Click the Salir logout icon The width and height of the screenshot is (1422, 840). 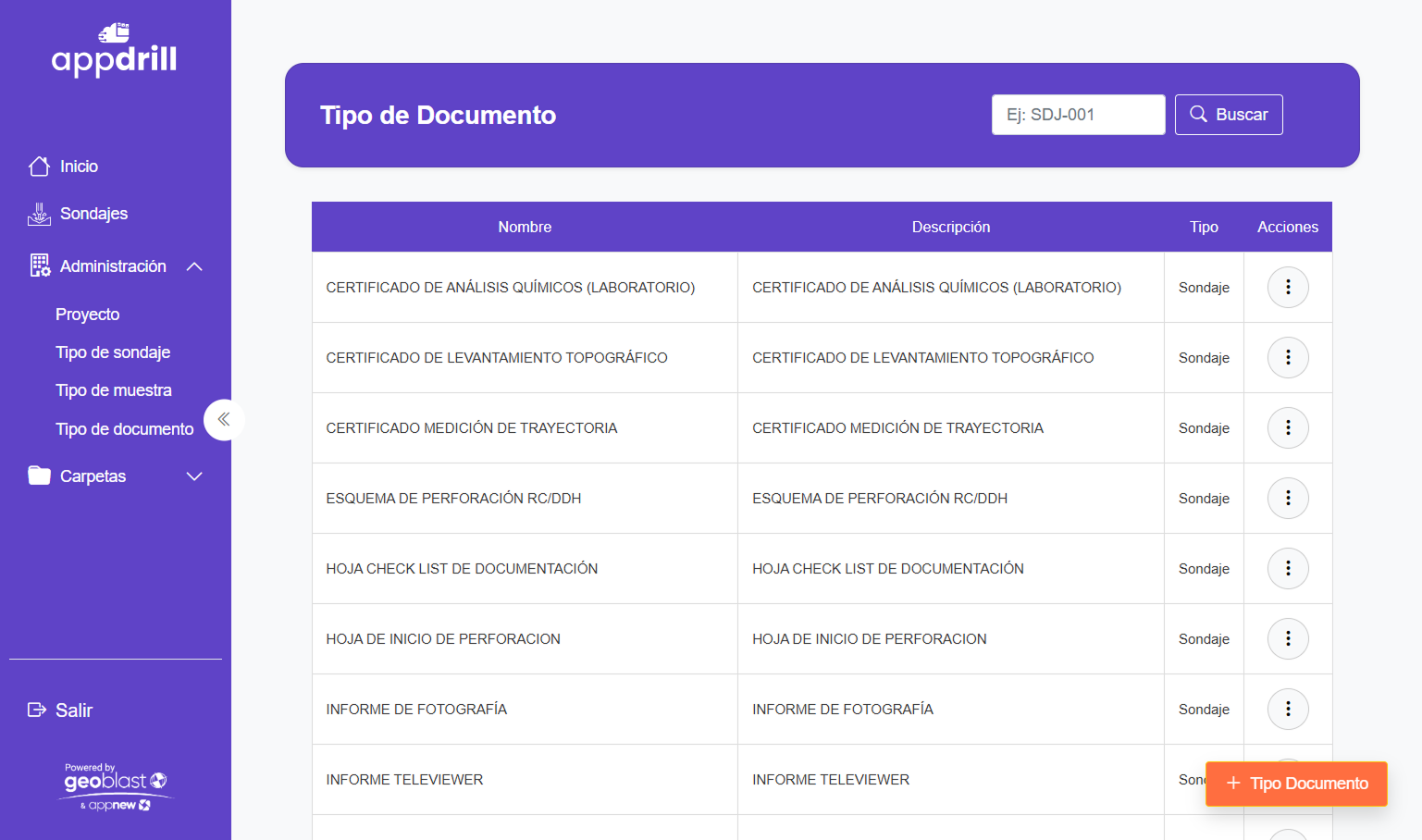[x=36, y=710]
